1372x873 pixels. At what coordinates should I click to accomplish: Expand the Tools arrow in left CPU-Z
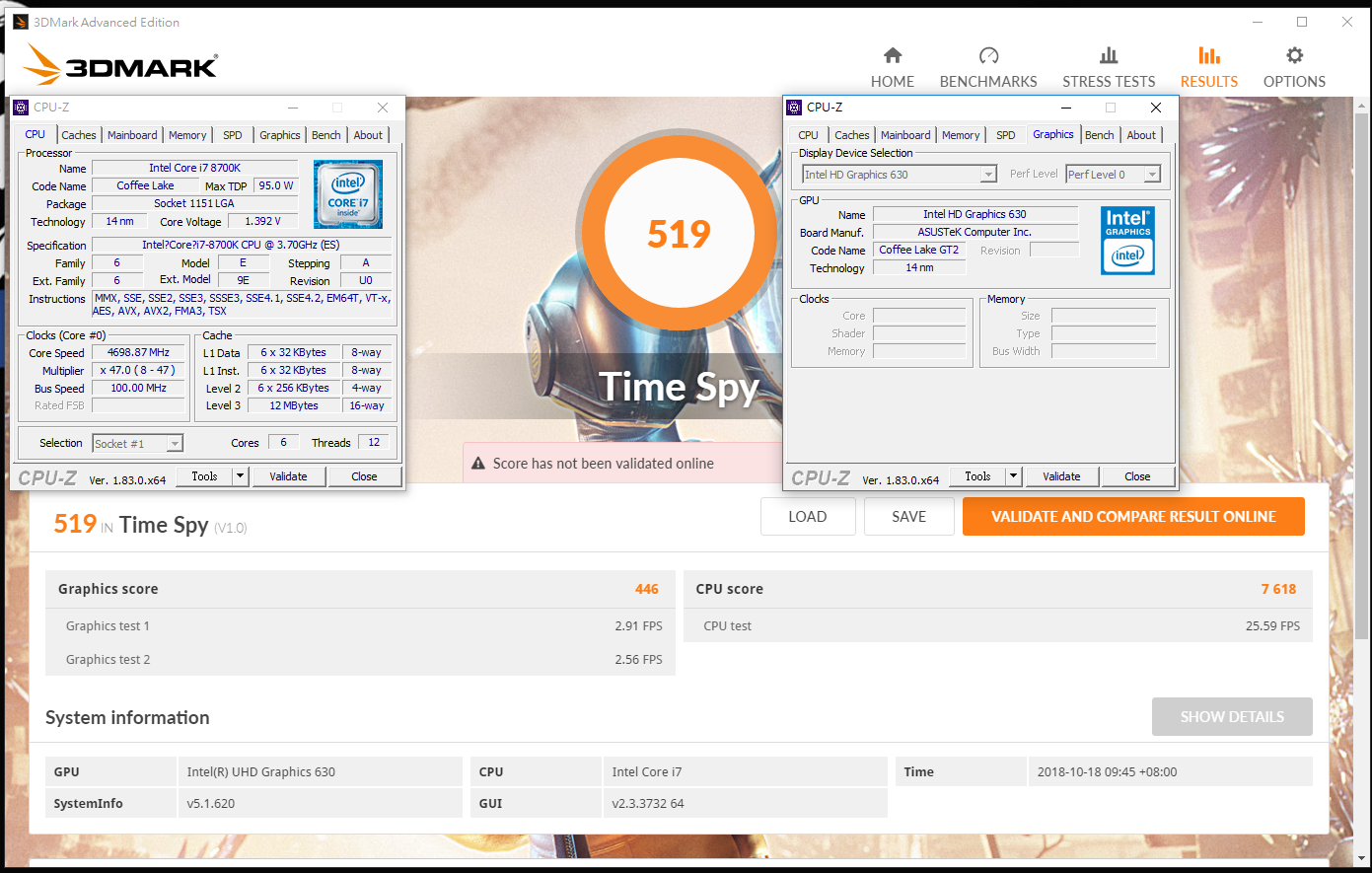click(x=240, y=476)
